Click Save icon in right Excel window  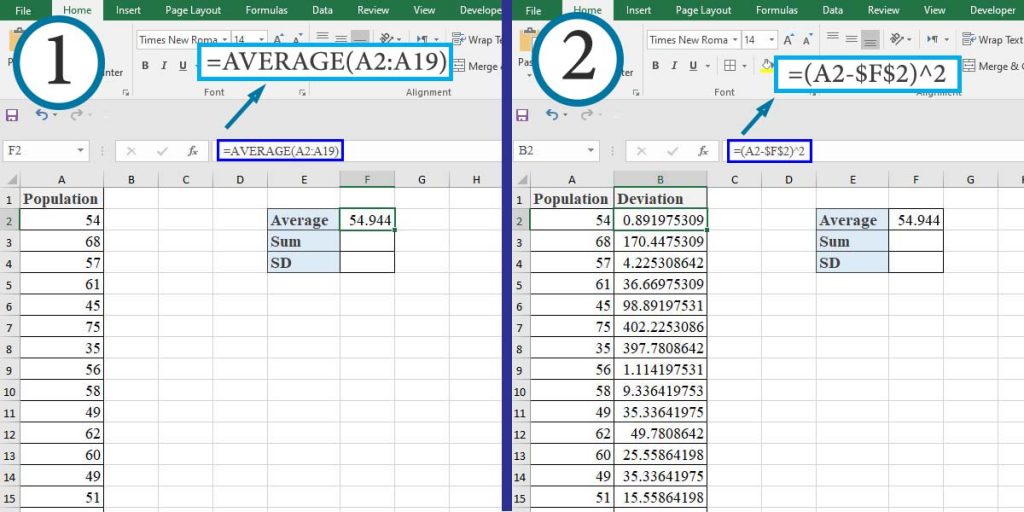[522, 115]
